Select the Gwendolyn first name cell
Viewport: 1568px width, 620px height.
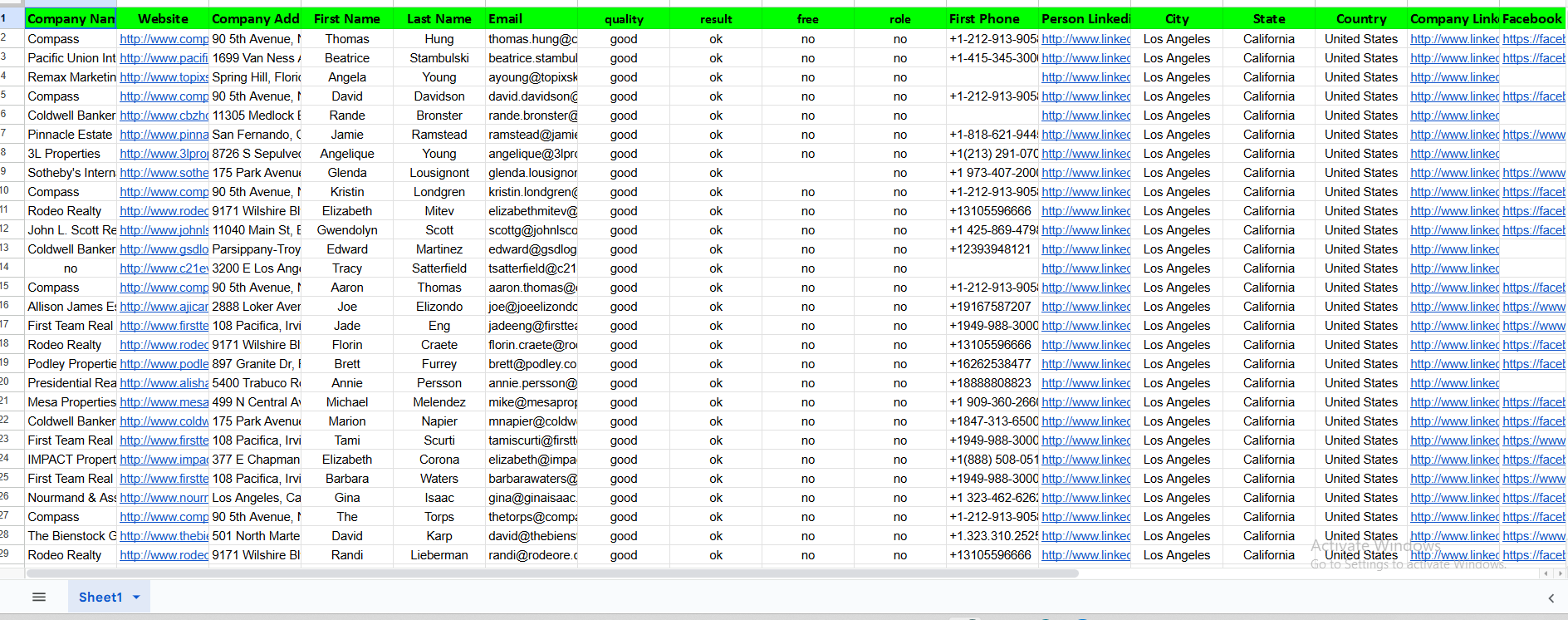(x=347, y=230)
